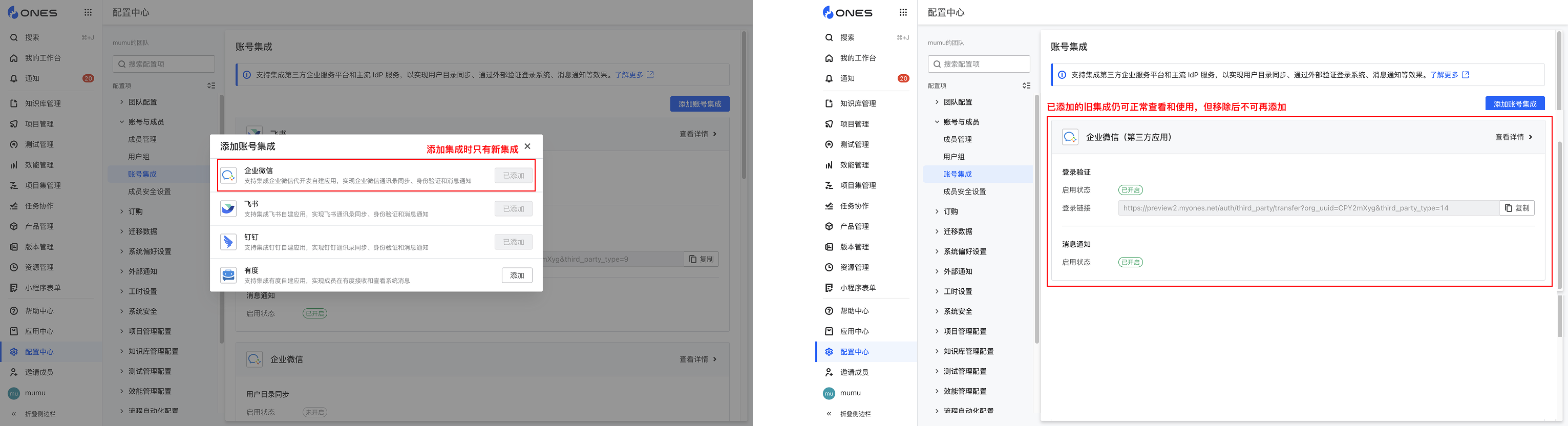
Task: Expand 迁移数据 in the right screenshot config tree
Action: (937, 232)
